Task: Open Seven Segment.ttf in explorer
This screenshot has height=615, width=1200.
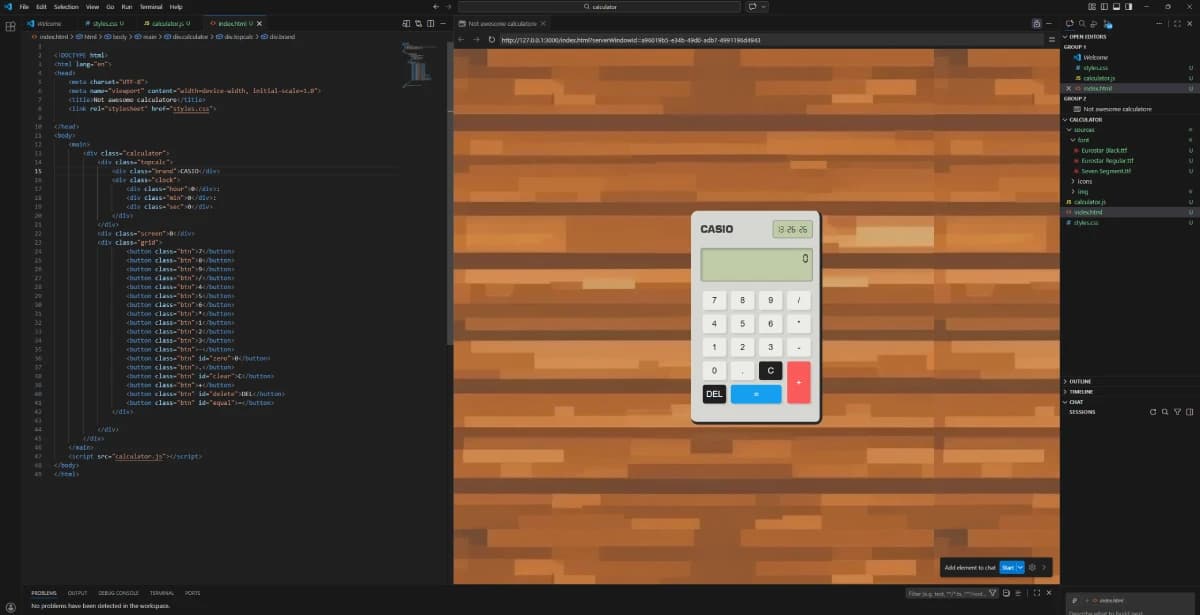Action: [x=1107, y=171]
